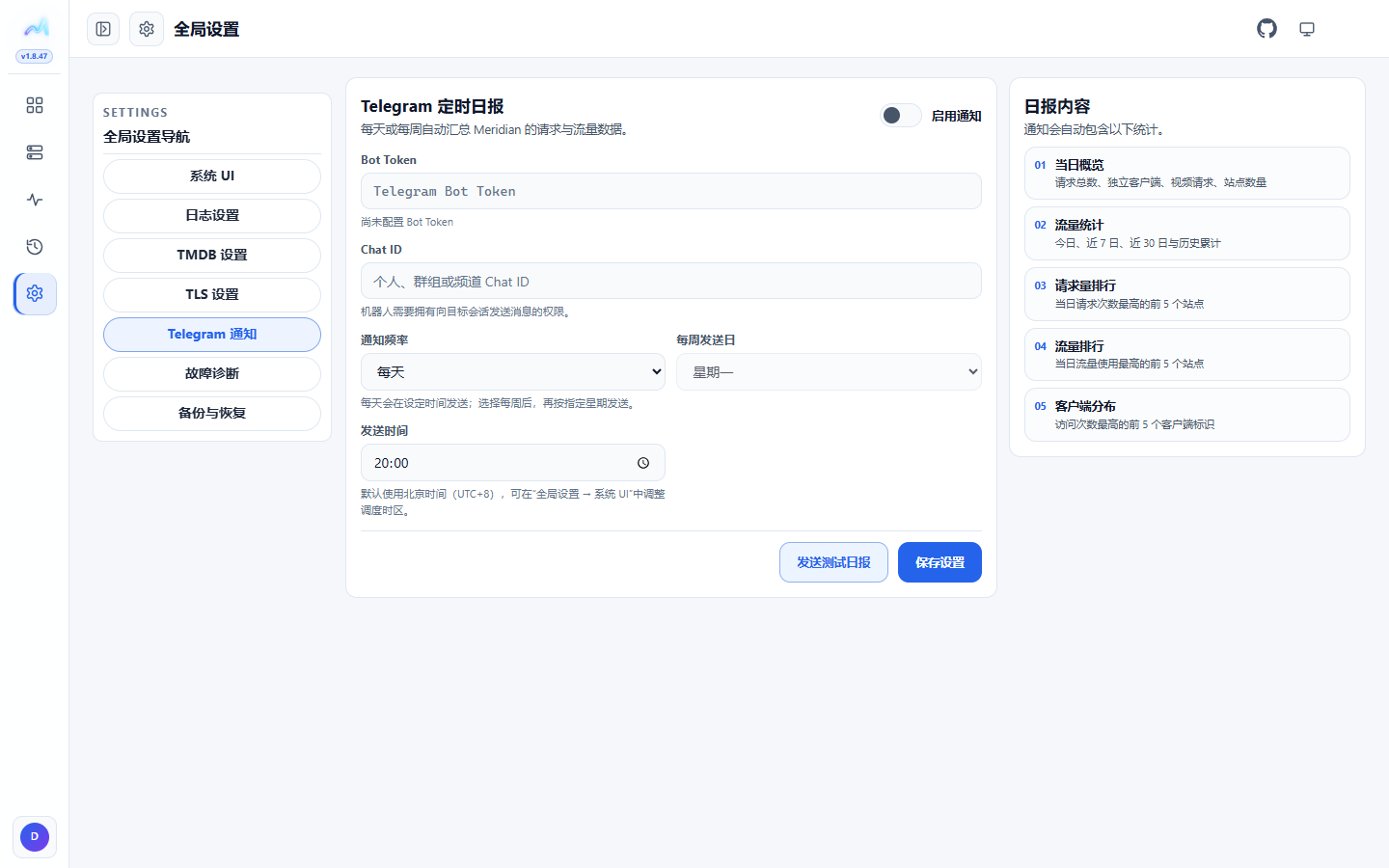
Task: Select Telegram 通知 in settings navigation
Action: point(212,335)
